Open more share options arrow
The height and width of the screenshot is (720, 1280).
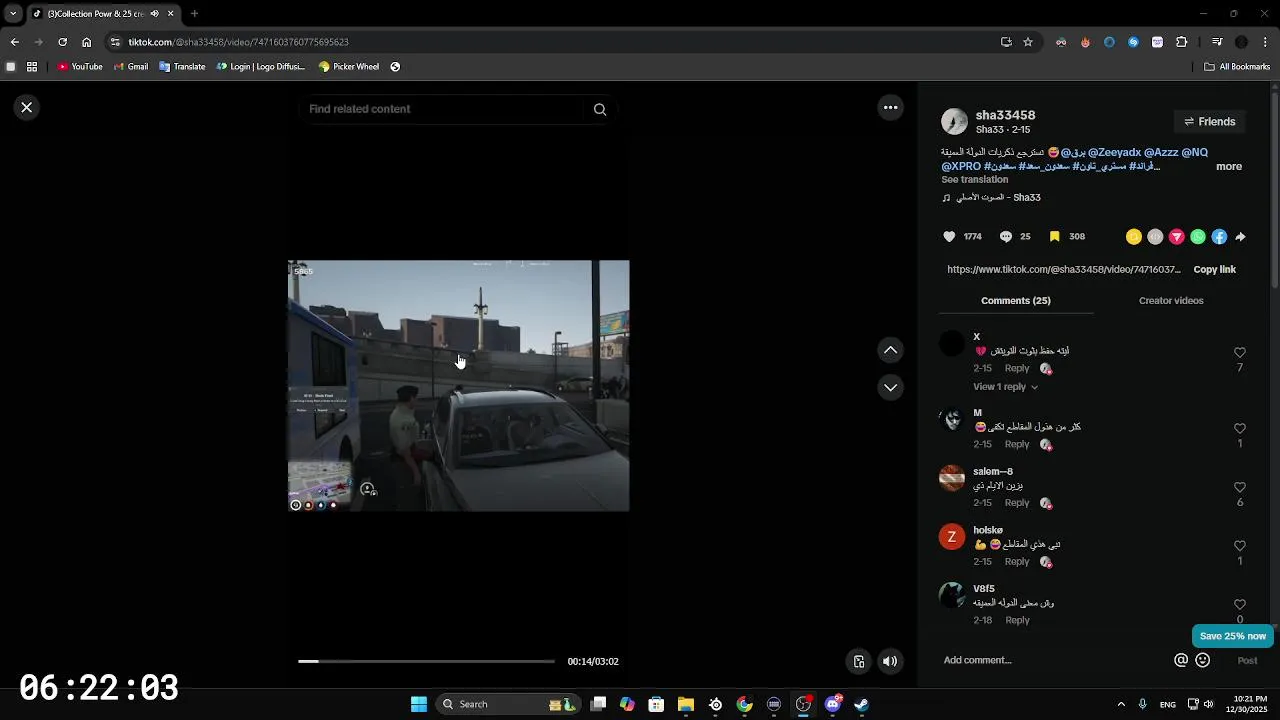1240,237
